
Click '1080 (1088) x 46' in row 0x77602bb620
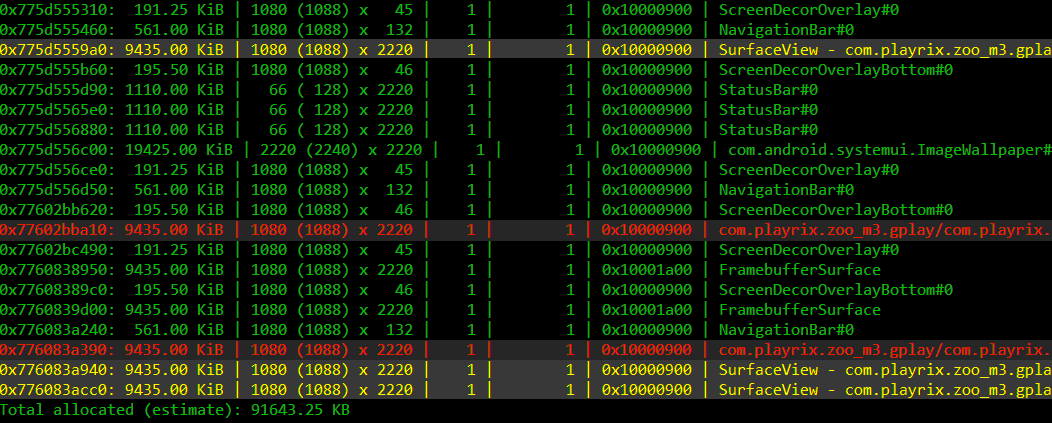332,210
